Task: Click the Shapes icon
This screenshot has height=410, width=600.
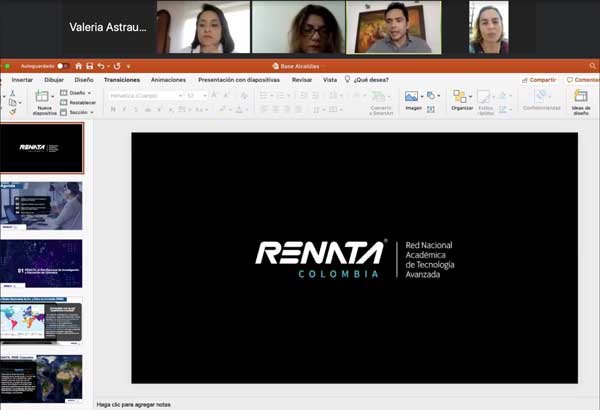Action: (x=431, y=95)
